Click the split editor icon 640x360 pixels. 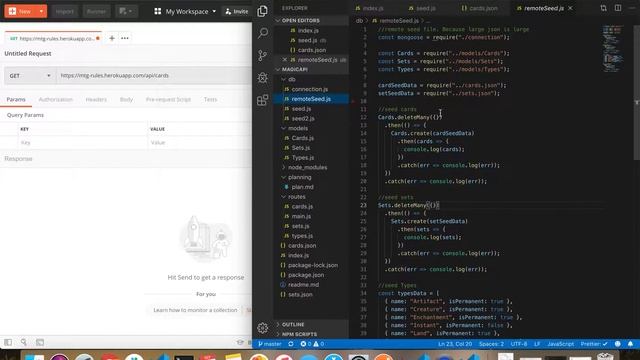tap(618, 8)
